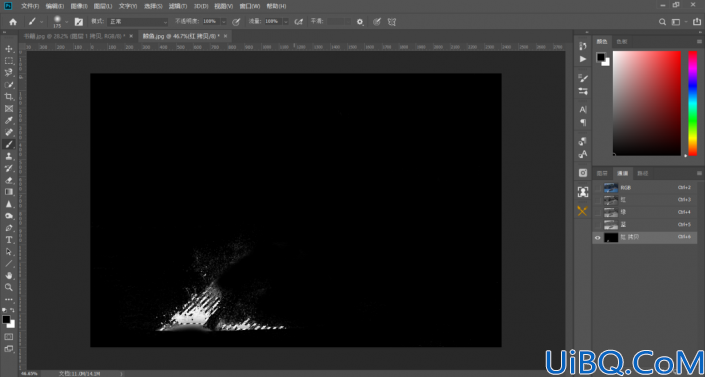Switch to the 图层 (Layers) tab

(x=602, y=173)
